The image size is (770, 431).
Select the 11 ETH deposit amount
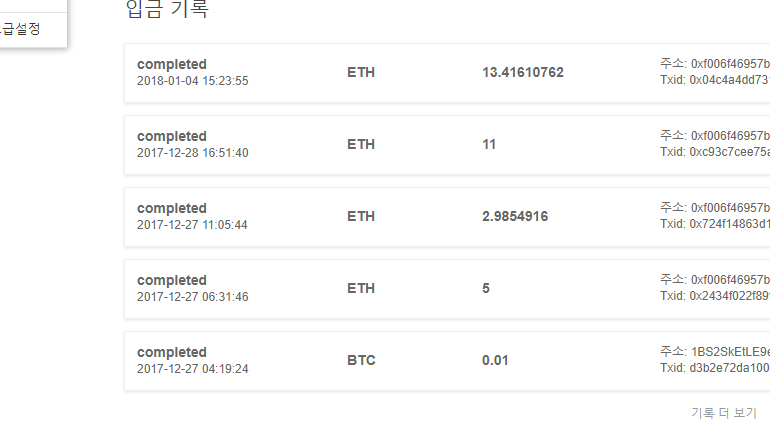[x=489, y=144]
